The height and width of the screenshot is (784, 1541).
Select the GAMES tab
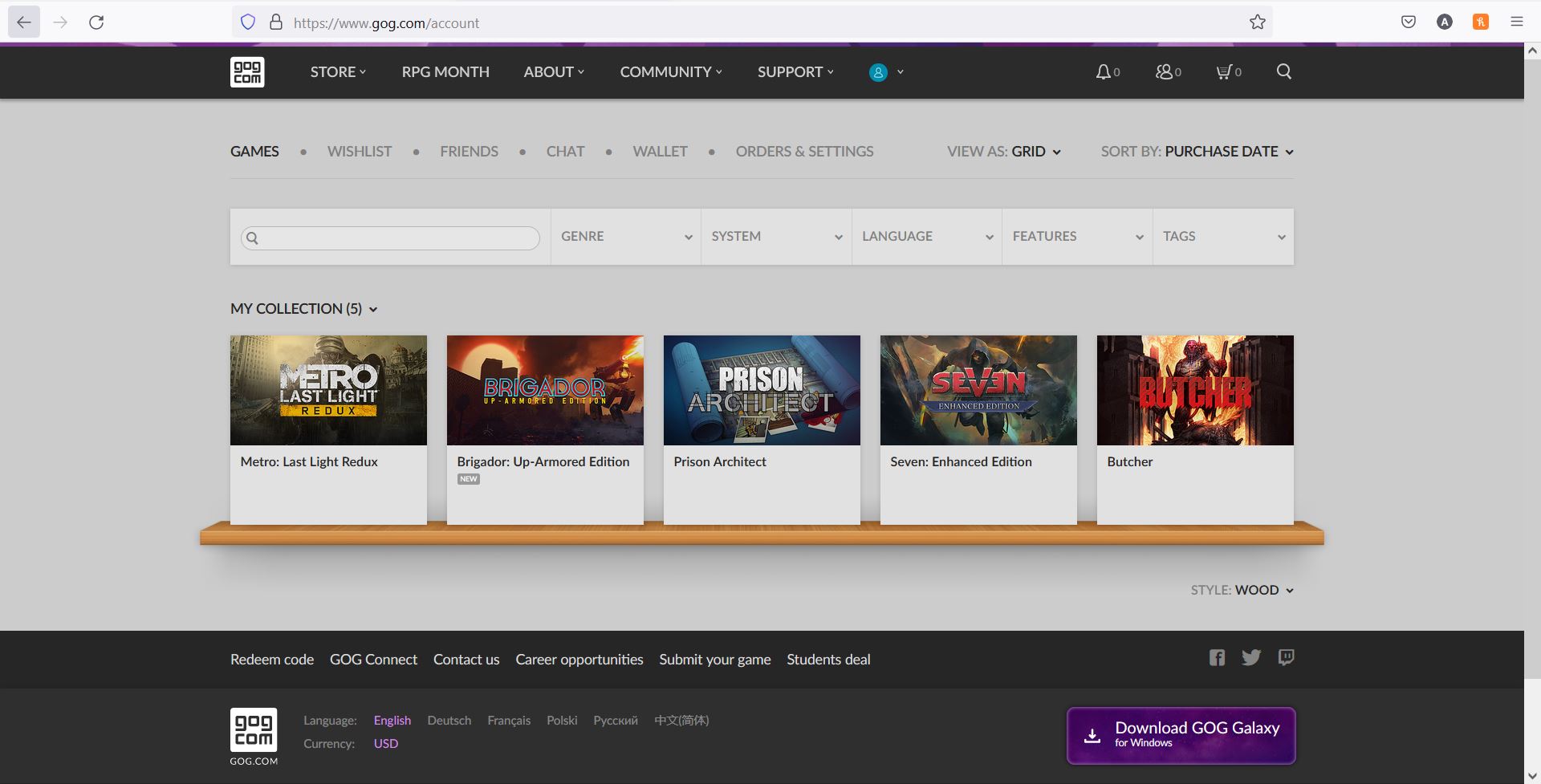(254, 152)
